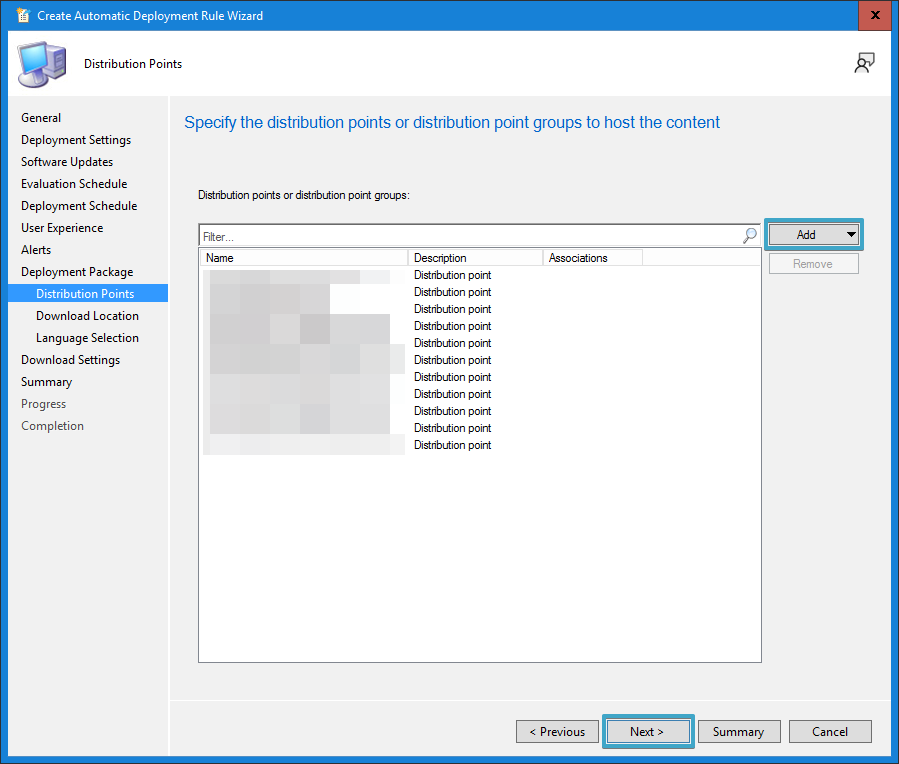The width and height of the screenshot is (899, 764).
Task: Click the help/support person icon top-right
Action: 864,62
